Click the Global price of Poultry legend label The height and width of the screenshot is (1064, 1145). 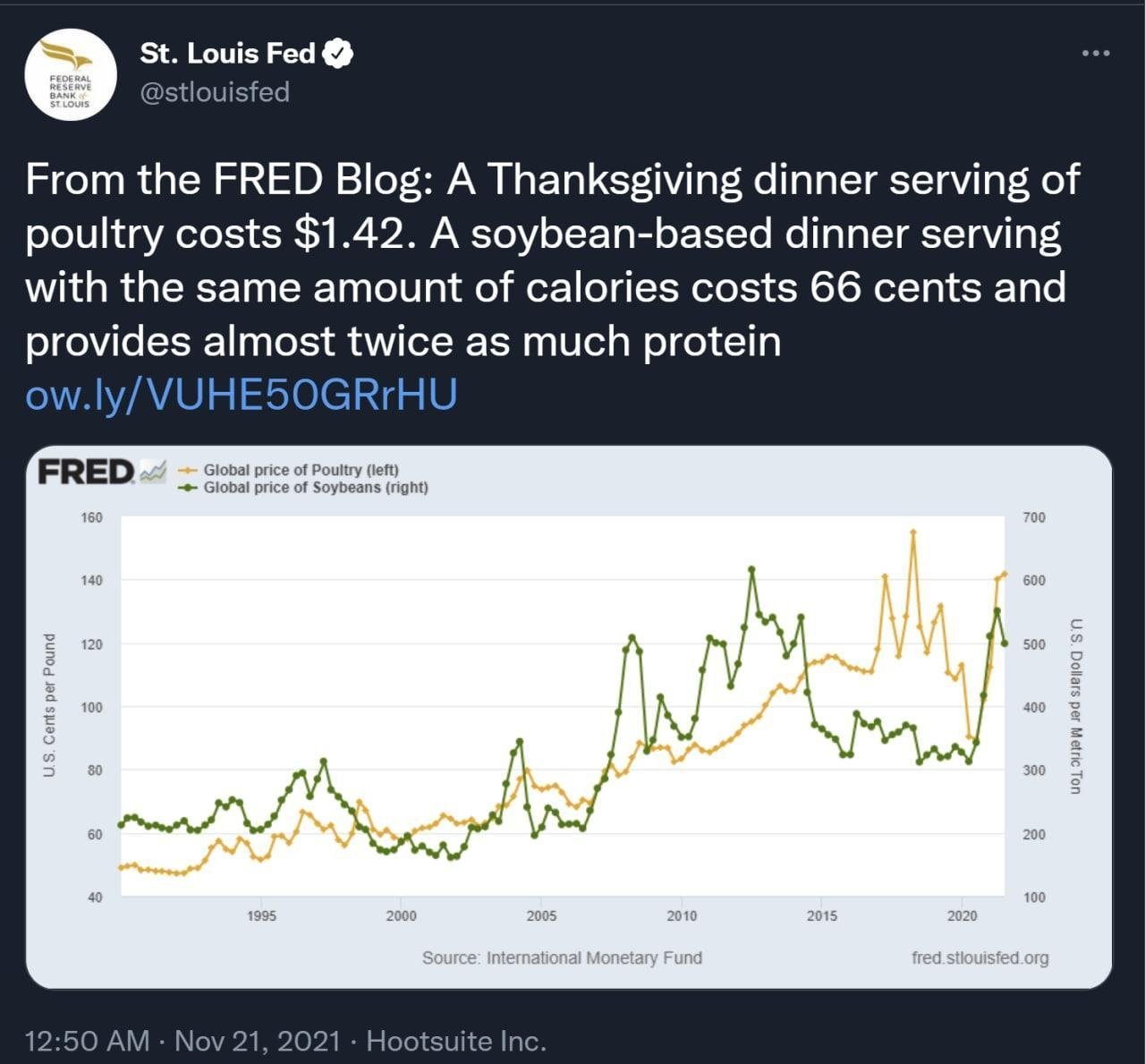301,470
